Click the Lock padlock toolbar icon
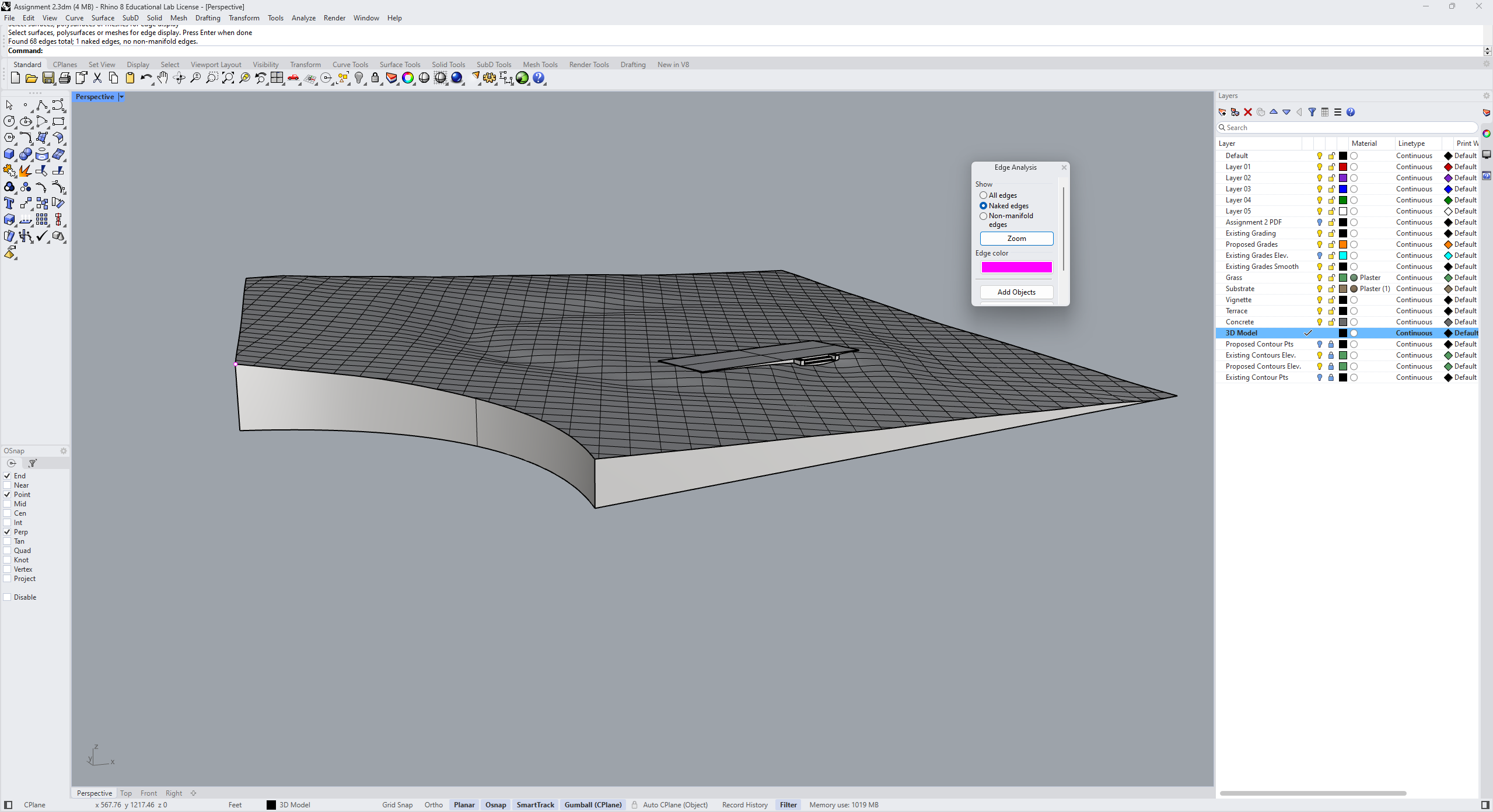This screenshot has height=812, width=1493. point(375,78)
